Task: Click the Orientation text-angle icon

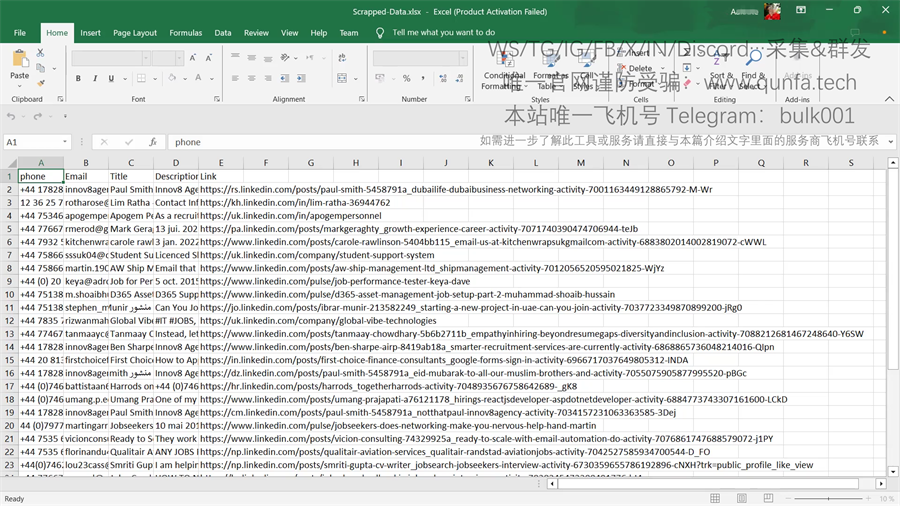Action: tap(285, 57)
